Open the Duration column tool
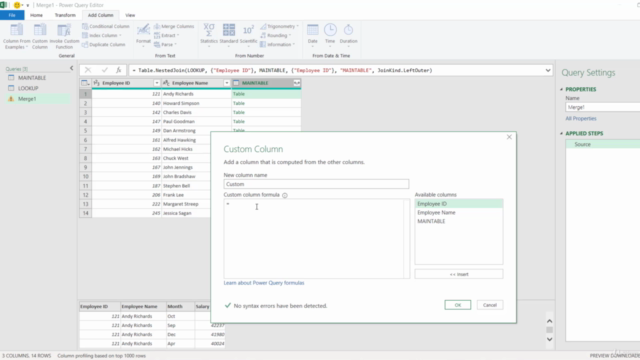 (x=348, y=35)
